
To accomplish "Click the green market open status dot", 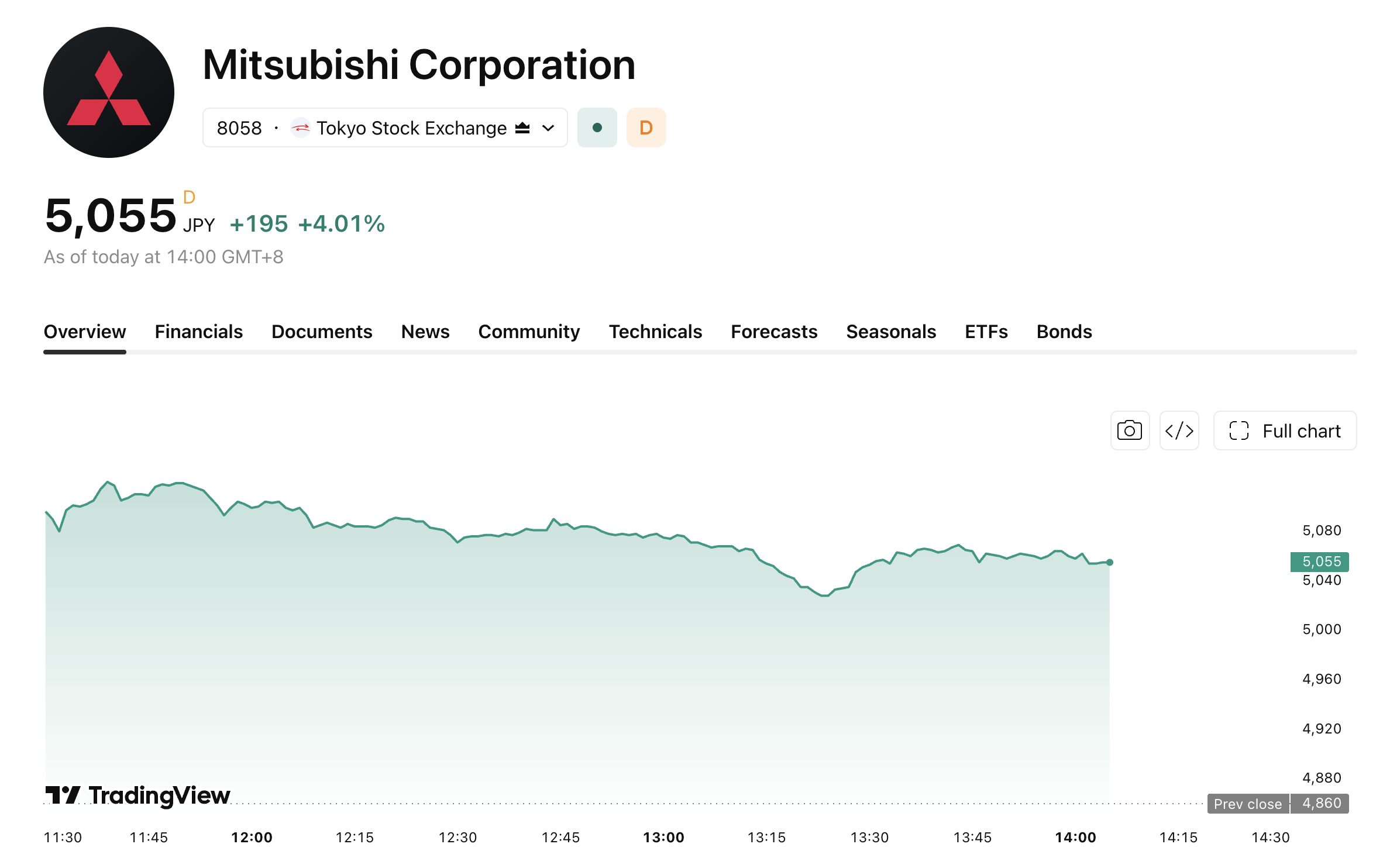I will (597, 128).
